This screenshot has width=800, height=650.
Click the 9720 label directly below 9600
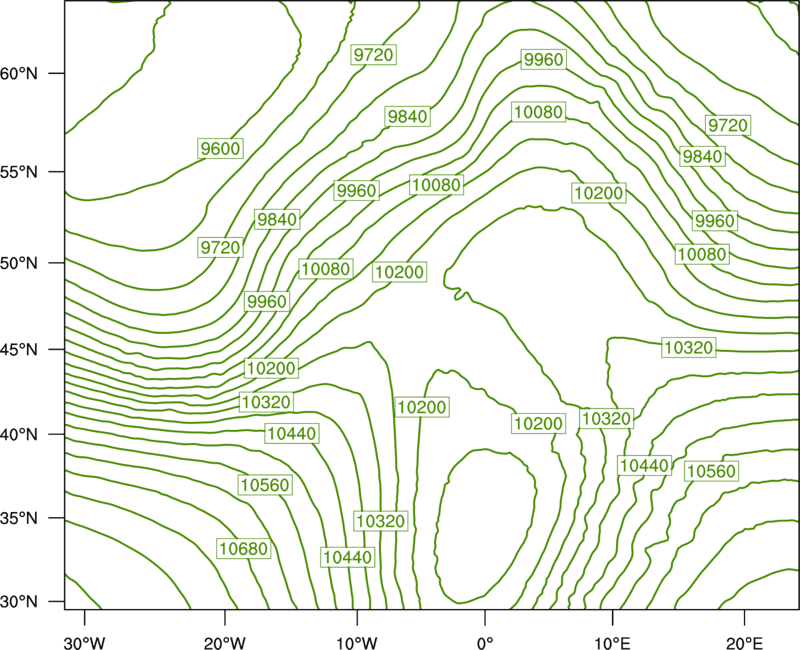pos(220,247)
